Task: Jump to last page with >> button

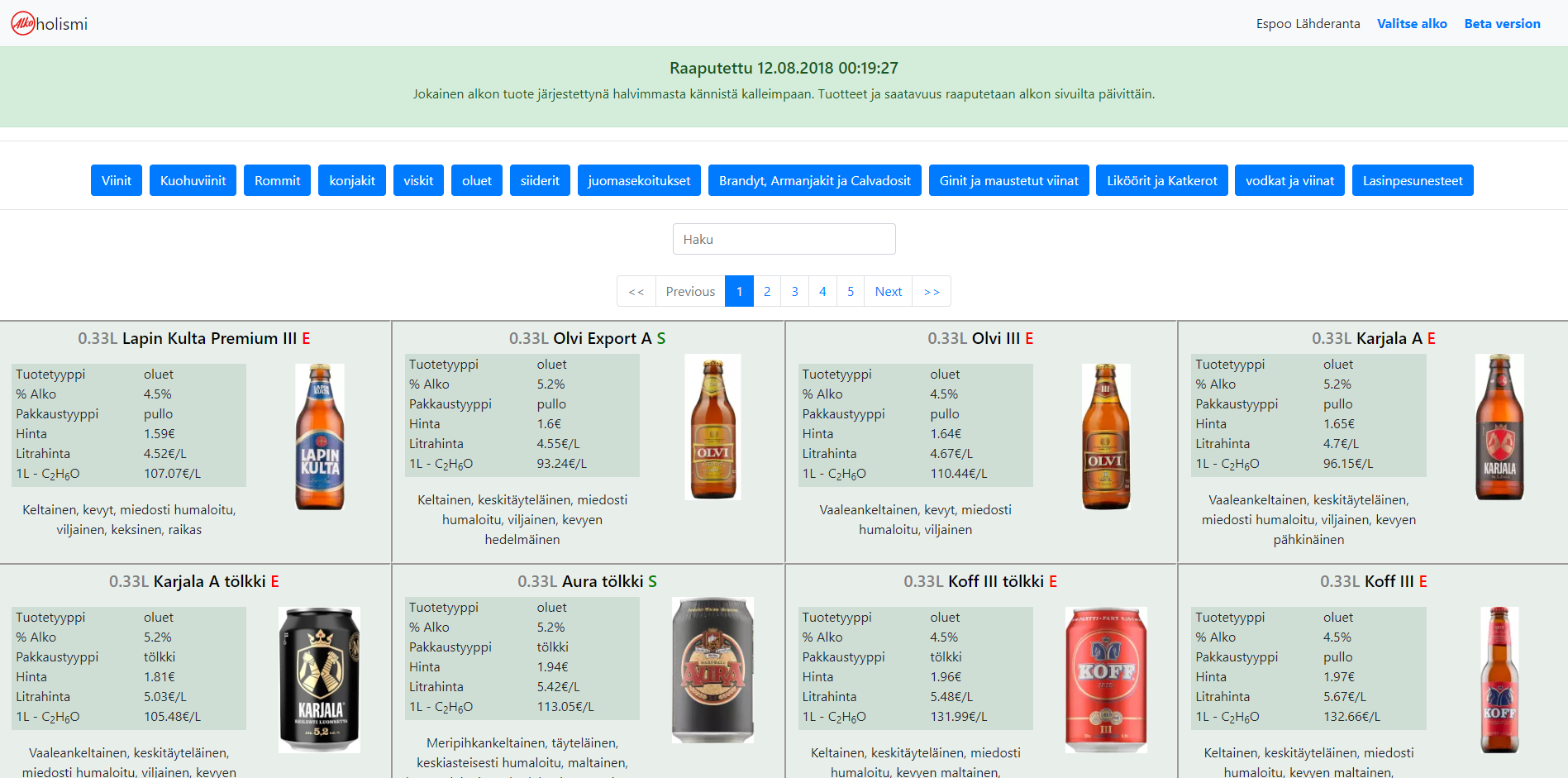Action: point(932,291)
